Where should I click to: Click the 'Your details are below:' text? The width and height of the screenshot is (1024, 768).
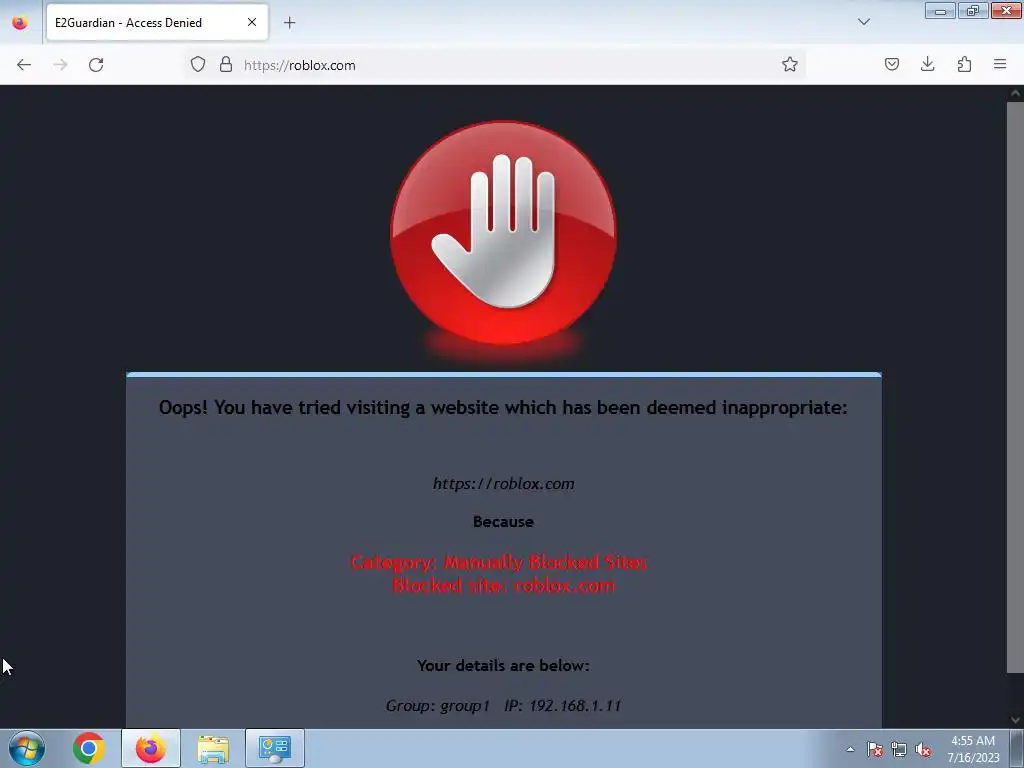click(x=504, y=665)
